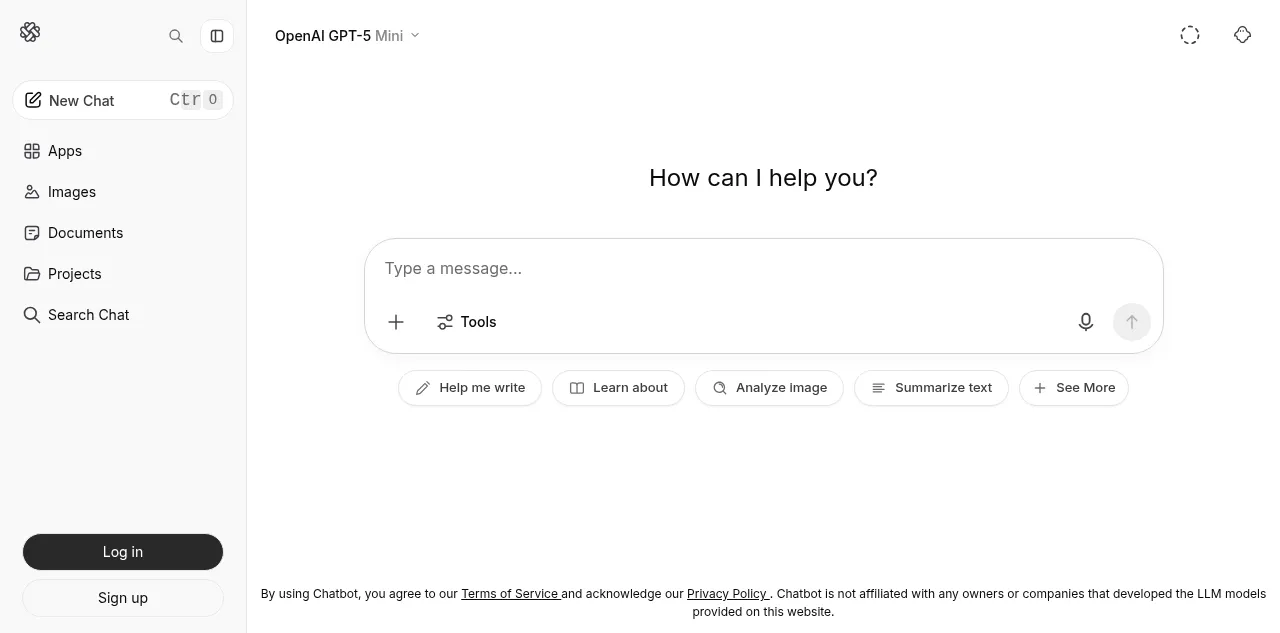Choose the Help me write suggestion
The height and width of the screenshot is (633, 1280).
tap(470, 388)
